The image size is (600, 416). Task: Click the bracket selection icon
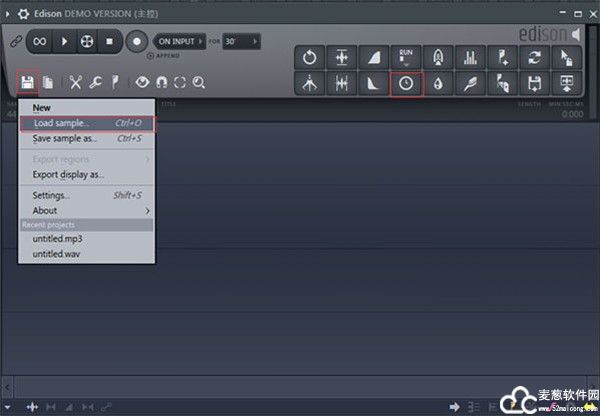point(180,82)
